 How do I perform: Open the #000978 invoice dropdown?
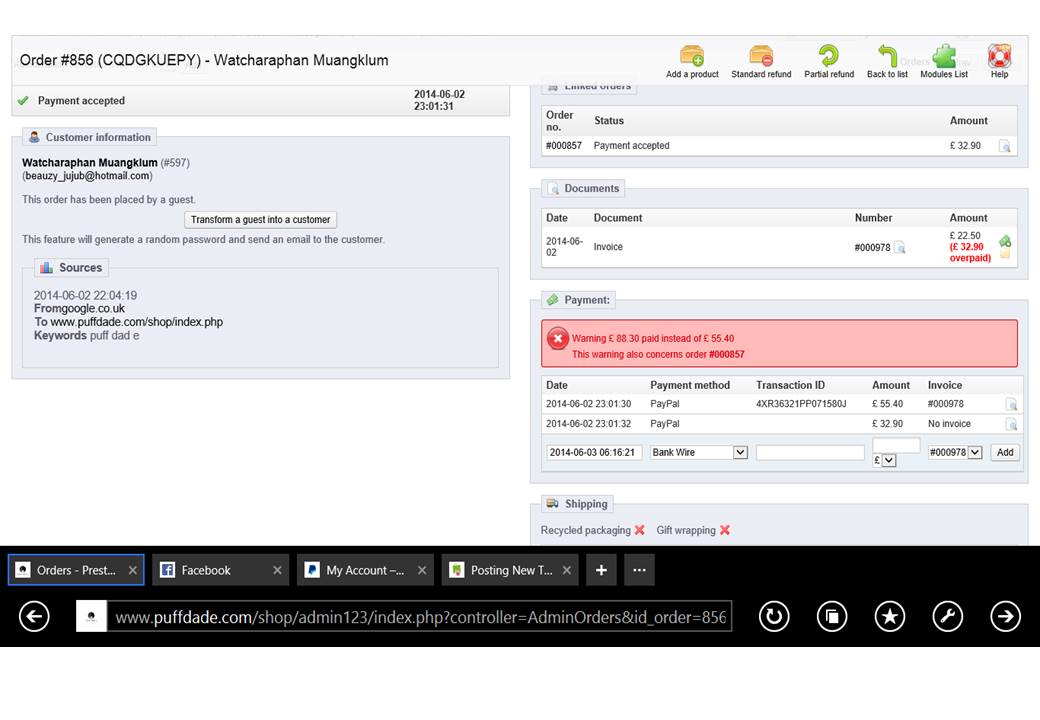[954, 452]
